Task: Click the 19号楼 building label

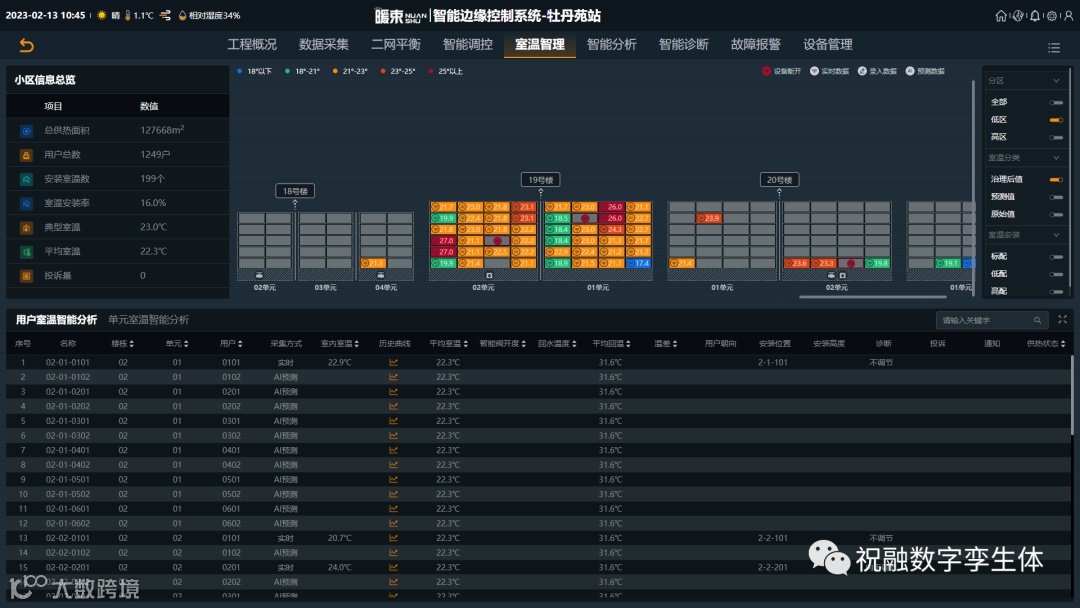Action: pyautogui.click(x=541, y=180)
